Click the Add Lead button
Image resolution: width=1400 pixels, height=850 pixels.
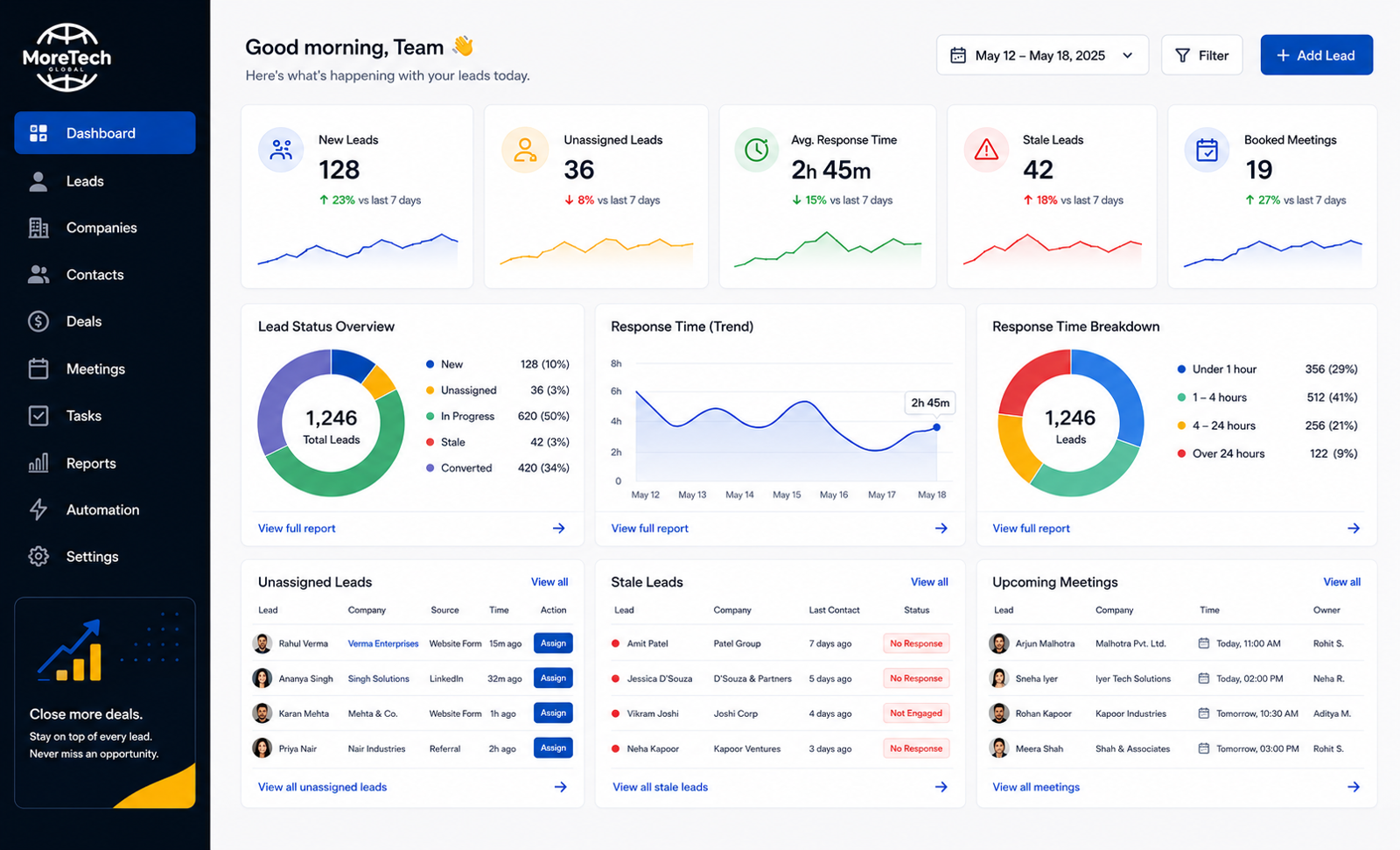click(1316, 55)
